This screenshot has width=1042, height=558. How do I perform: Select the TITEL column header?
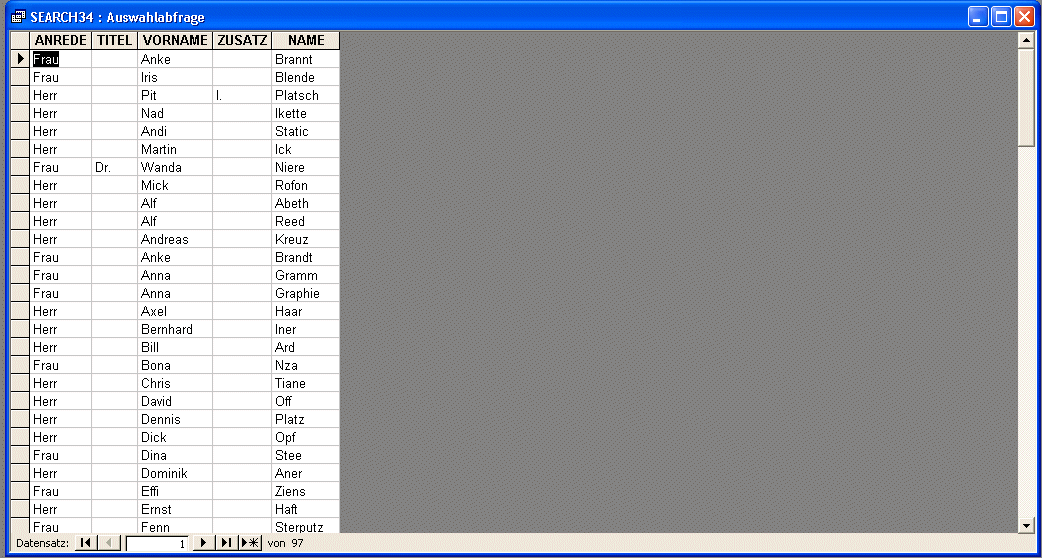point(114,41)
